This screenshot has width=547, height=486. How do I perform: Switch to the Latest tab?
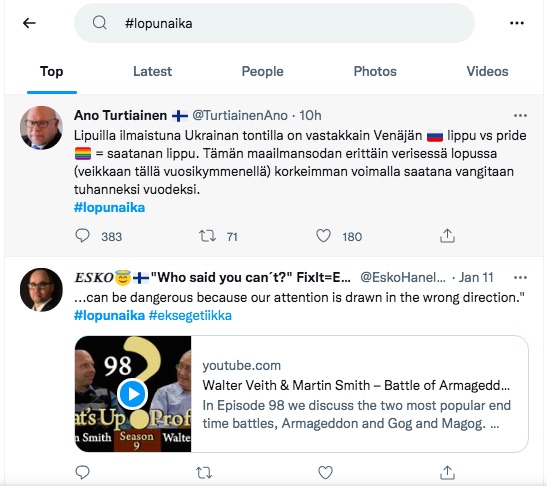coord(152,72)
